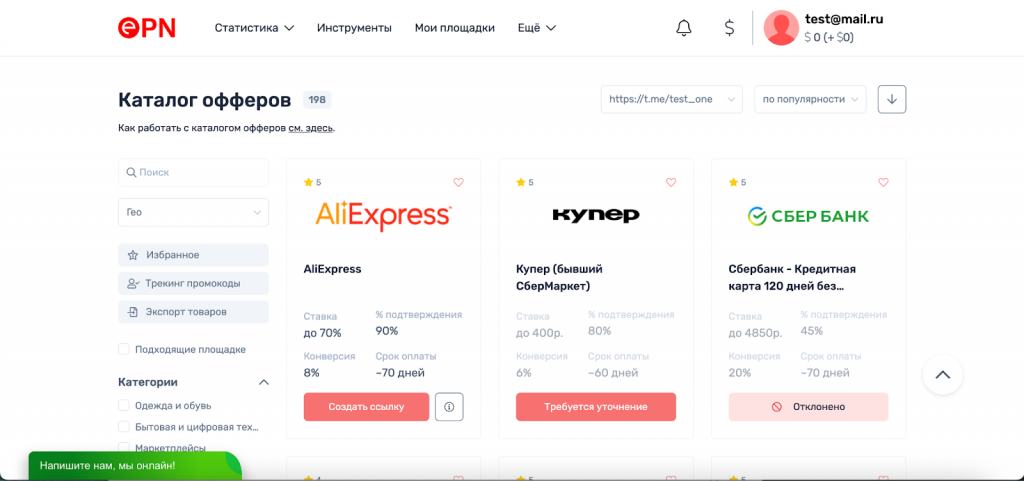
Task: Open the Ещё dropdown menu
Action: point(536,28)
